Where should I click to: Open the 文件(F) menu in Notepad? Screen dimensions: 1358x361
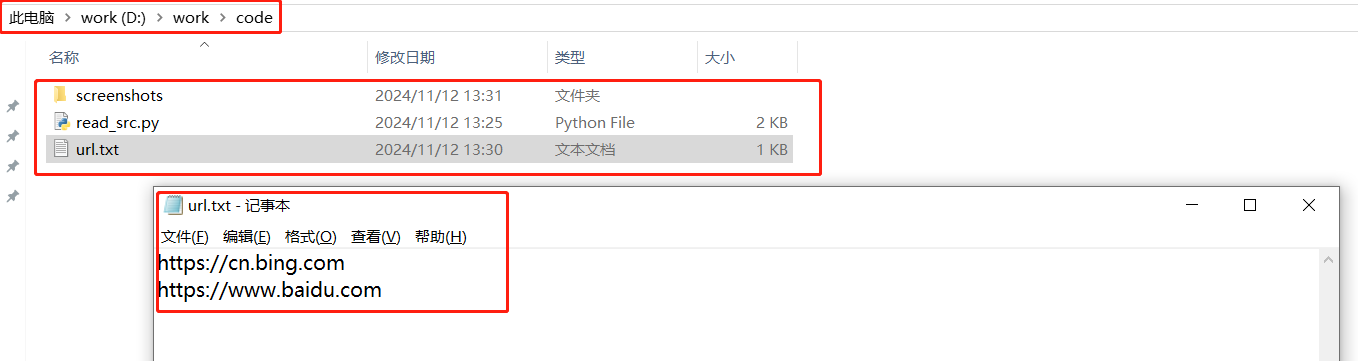(x=185, y=237)
